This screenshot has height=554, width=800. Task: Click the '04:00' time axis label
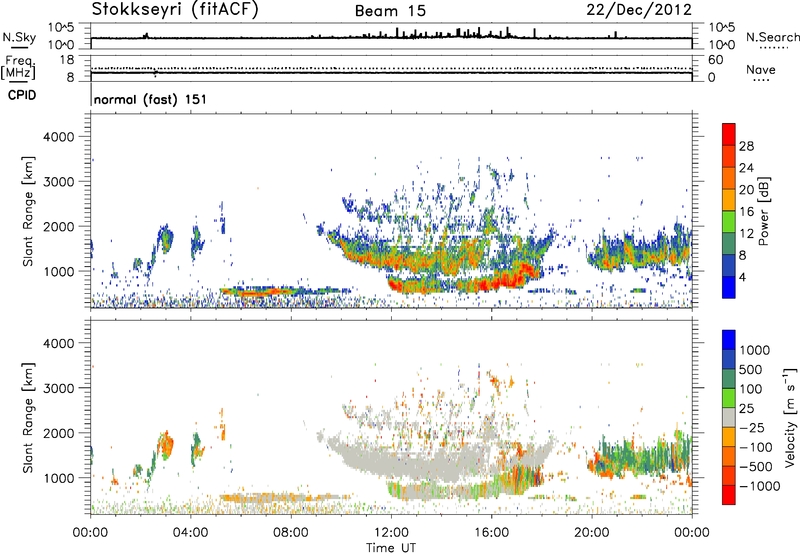point(191,533)
